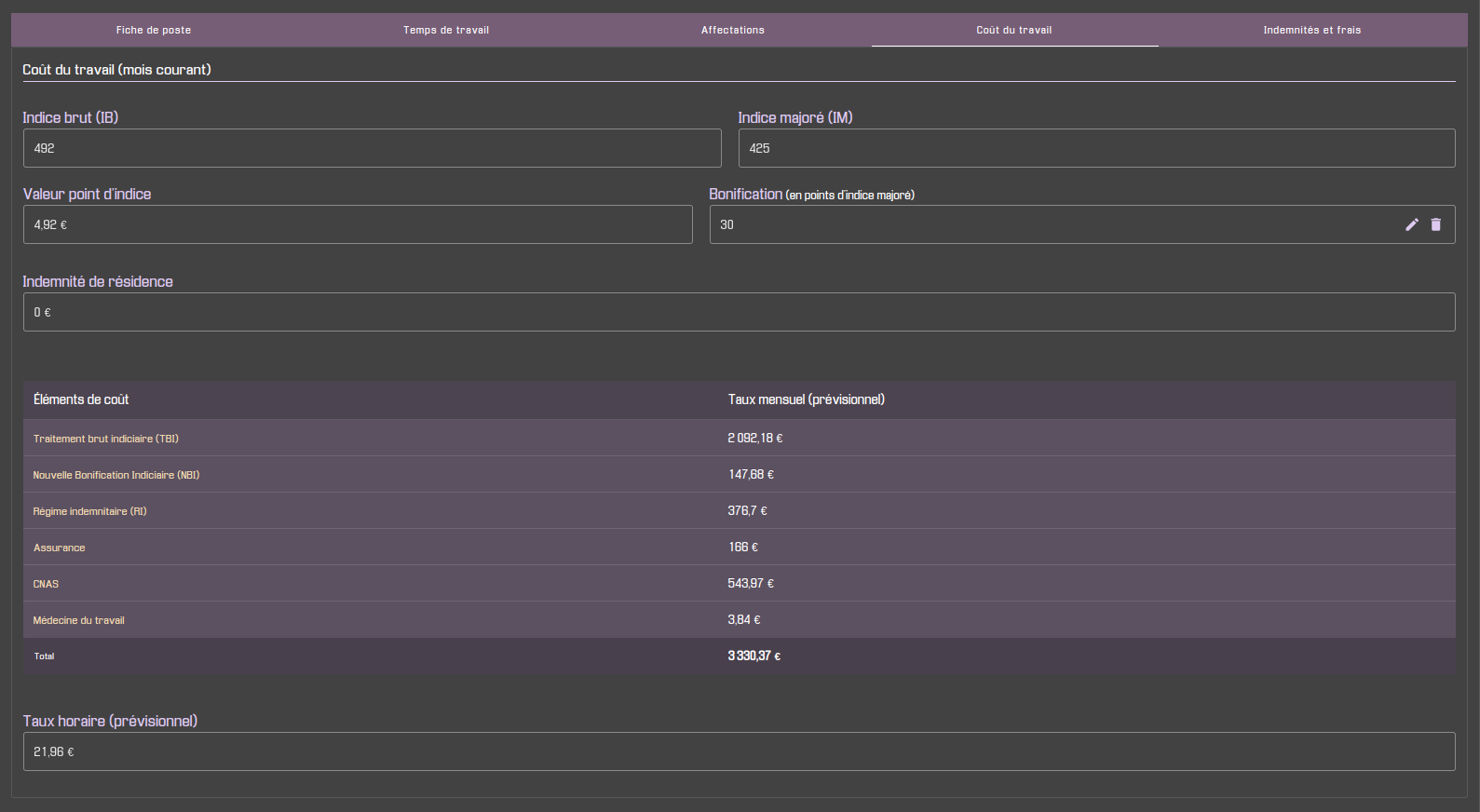Focus the Valeur point d'indice field
1480x812 pixels.
(358, 224)
